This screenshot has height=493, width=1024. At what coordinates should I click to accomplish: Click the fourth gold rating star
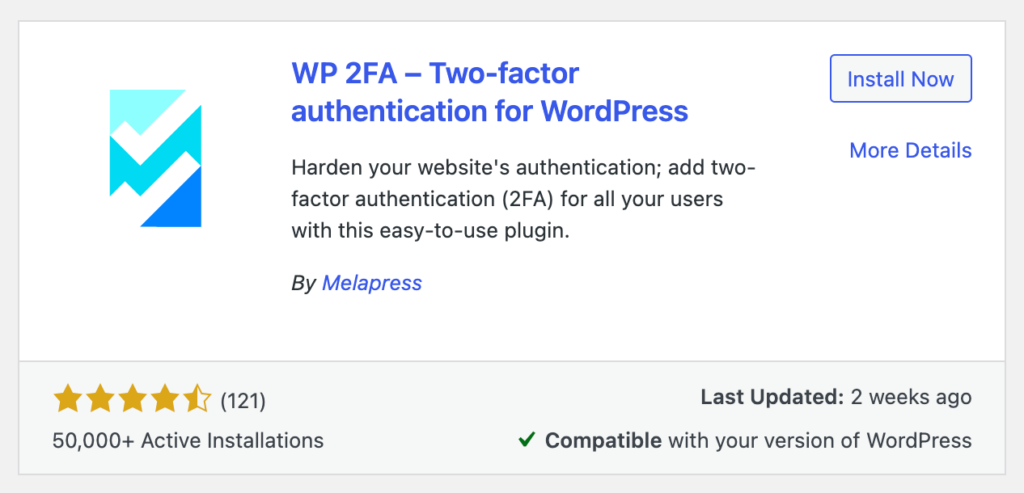click(x=165, y=400)
